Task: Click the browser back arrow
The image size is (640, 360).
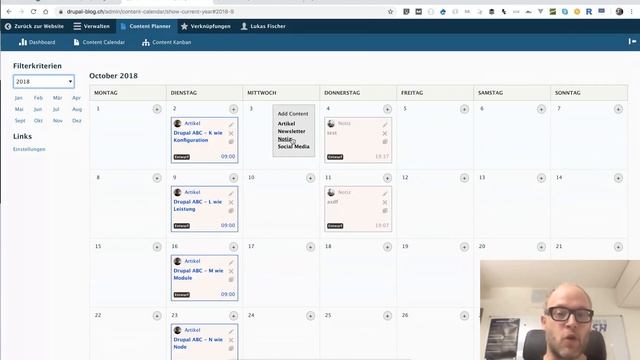Action: click(9, 12)
